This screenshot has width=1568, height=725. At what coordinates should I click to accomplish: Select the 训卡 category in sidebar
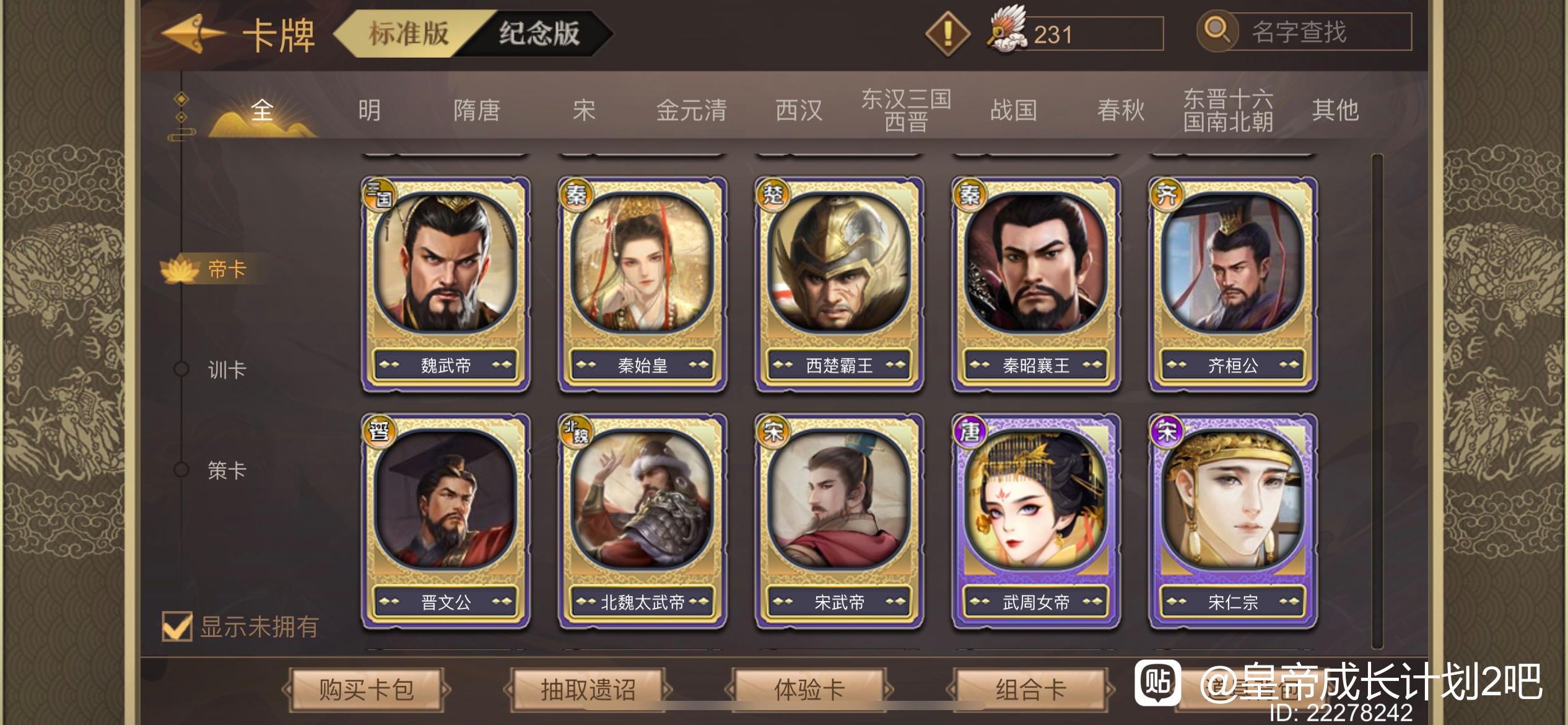pyautogui.click(x=227, y=370)
